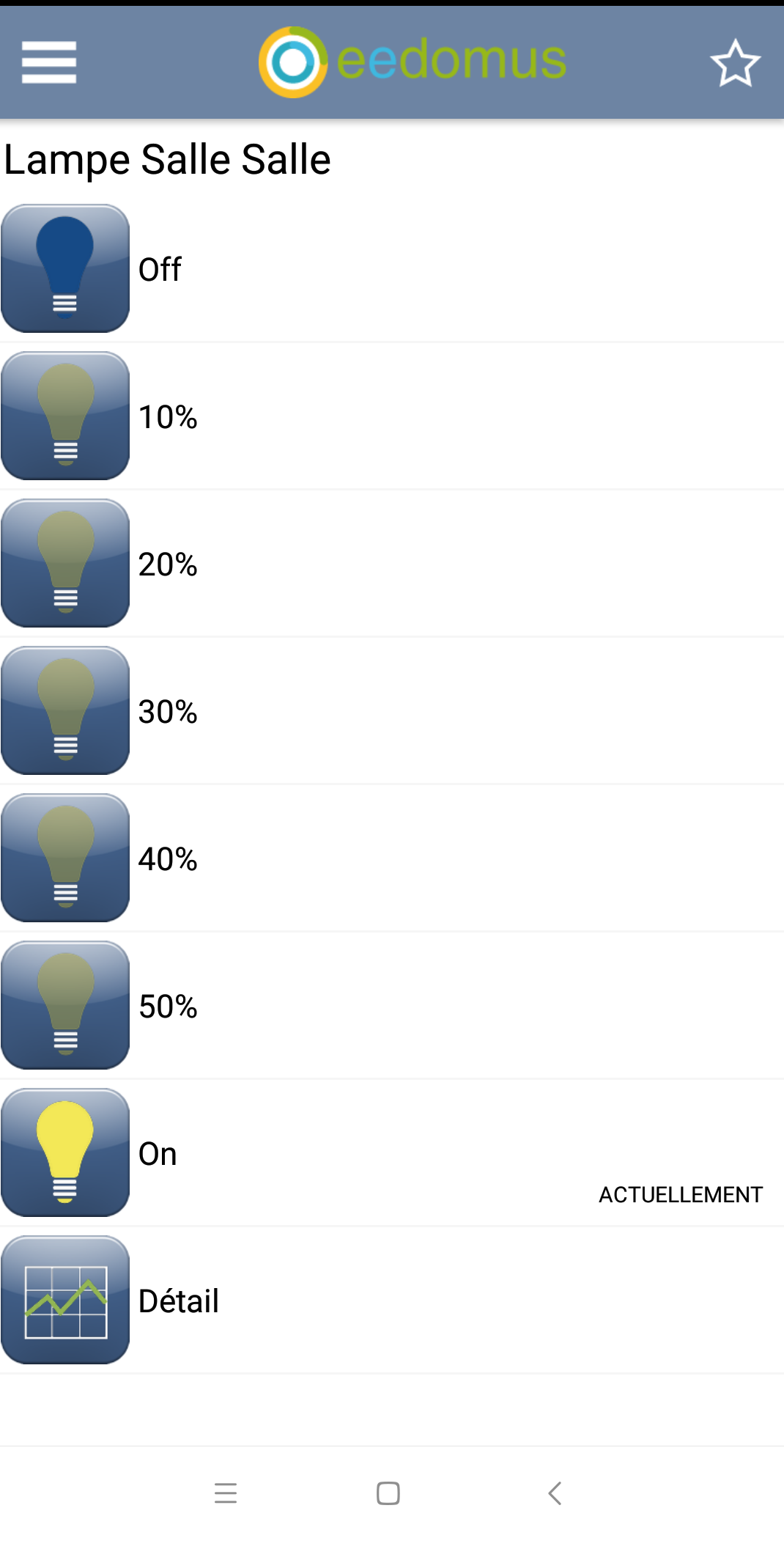
Task: Switch the lamp On
Action: [392, 1152]
